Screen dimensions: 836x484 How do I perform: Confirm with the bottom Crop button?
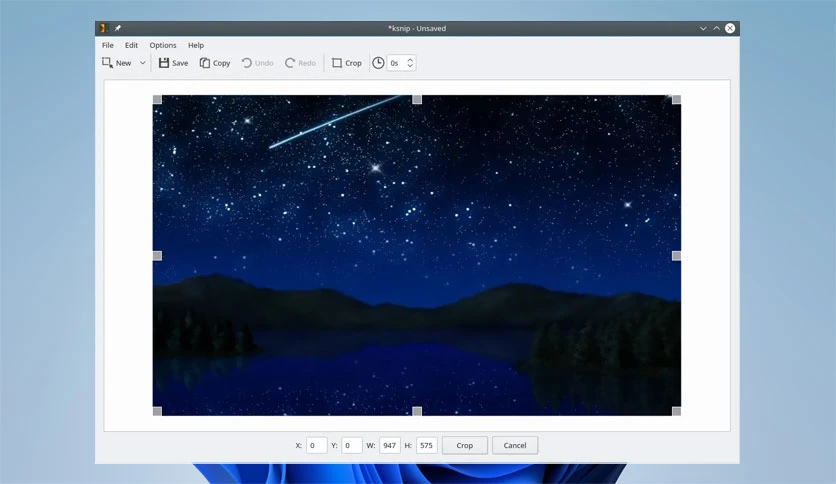(x=464, y=445)
